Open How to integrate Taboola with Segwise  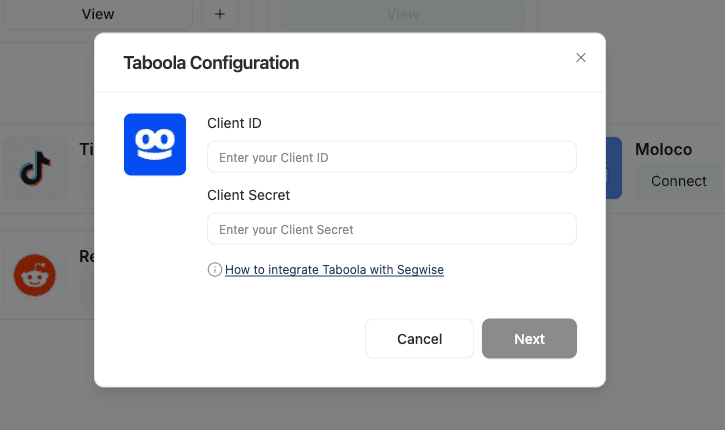[x=334, y=270]
